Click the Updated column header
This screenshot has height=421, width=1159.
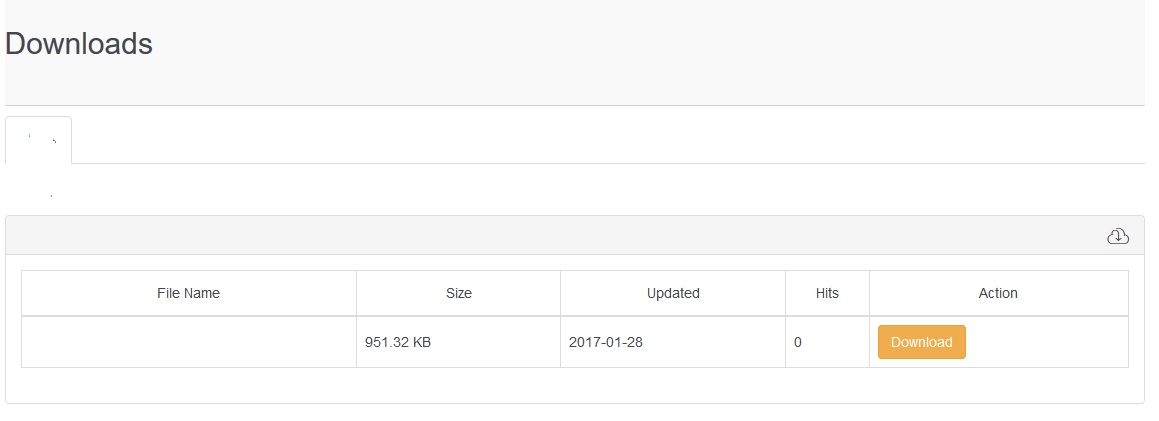[x=673, y=293]
